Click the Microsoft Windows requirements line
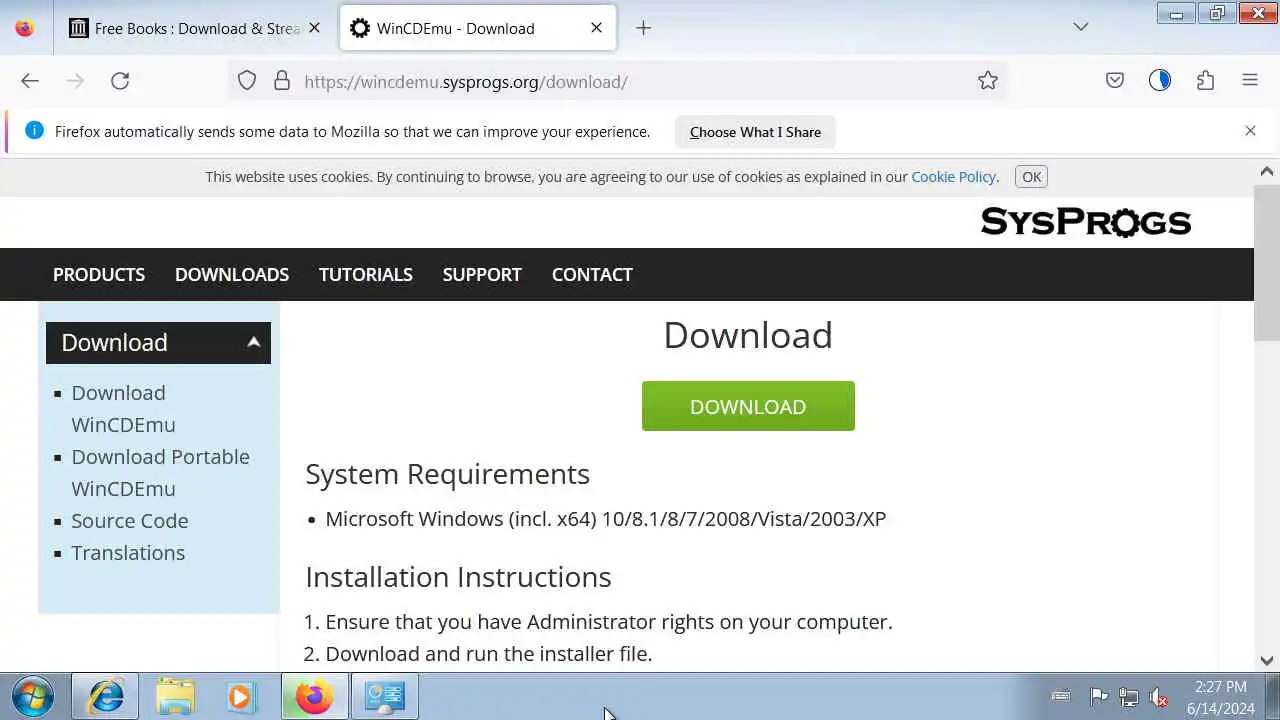Screen dimensions: 1280x720 click(606, 519)
